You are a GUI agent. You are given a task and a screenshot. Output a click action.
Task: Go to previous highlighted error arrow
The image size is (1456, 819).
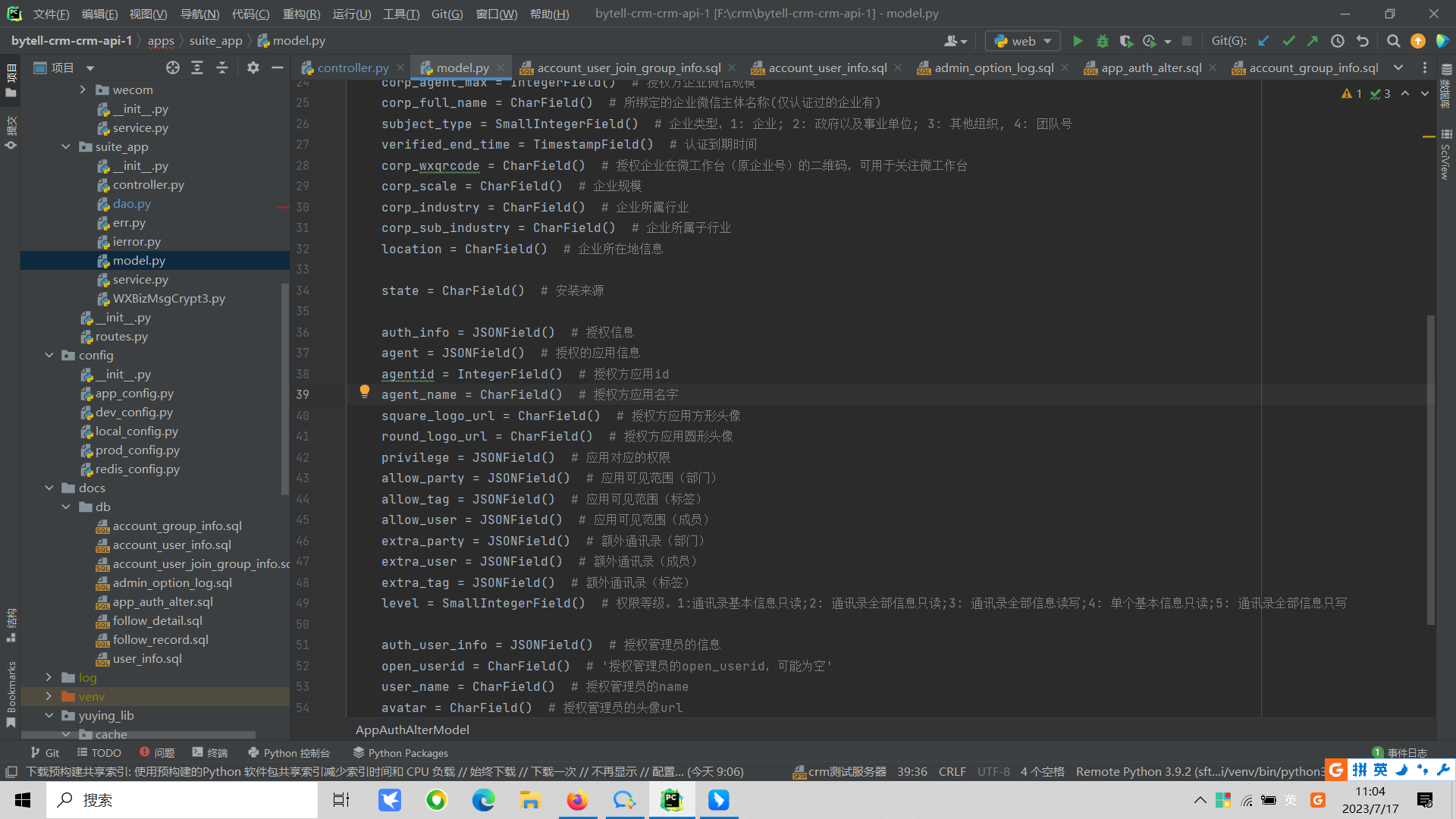(x=1405, y=93)
